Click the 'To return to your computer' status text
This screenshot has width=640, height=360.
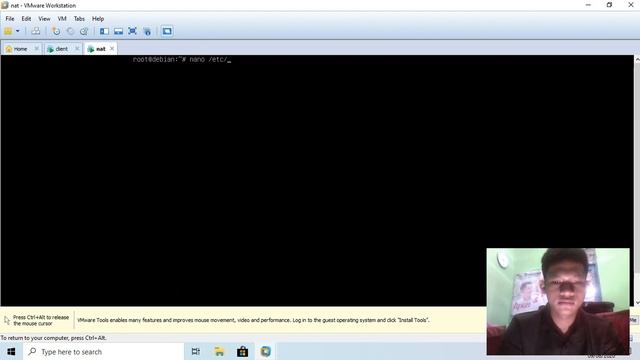tap(53, 338)
